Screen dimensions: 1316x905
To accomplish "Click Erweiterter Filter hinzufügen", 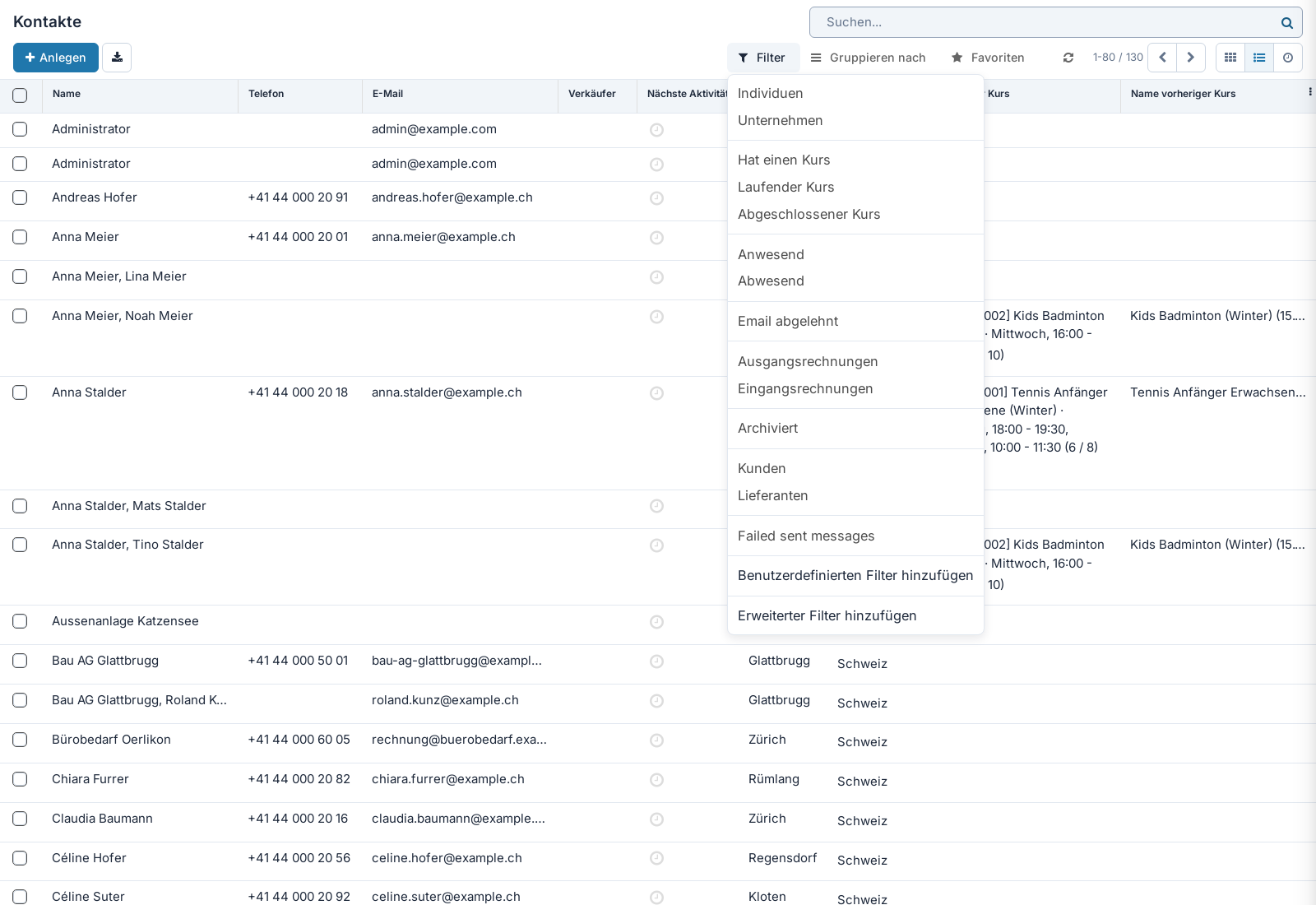I will (x=855, y=616).
